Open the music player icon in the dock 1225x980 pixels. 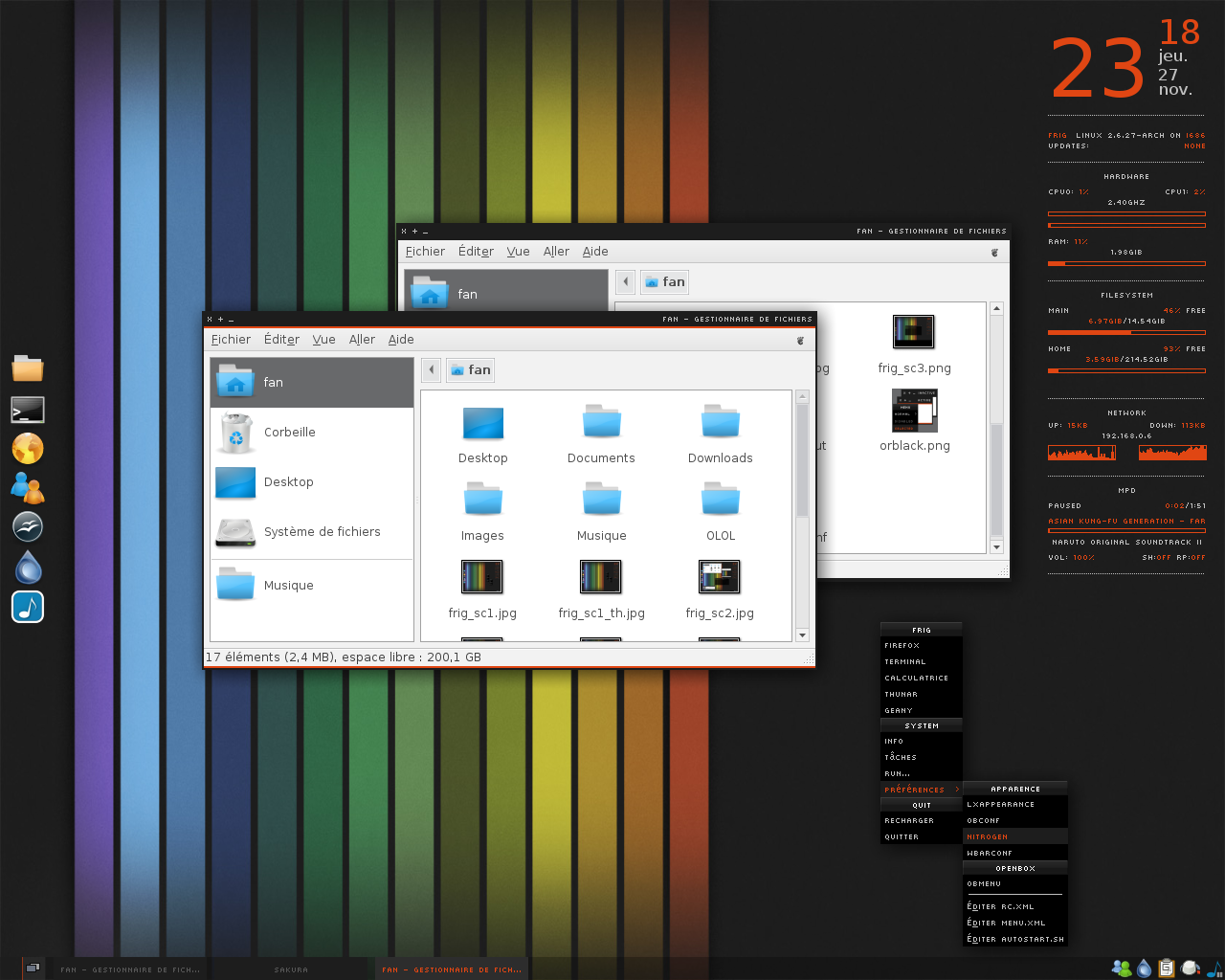tap(28, 607)
